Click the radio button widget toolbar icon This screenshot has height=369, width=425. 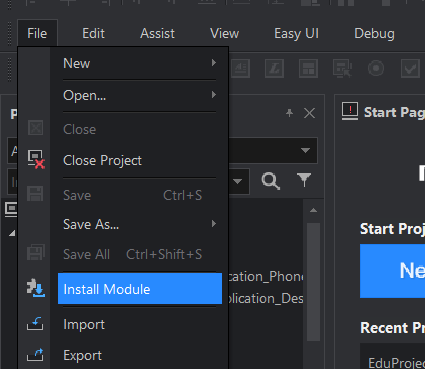(376, 68)
